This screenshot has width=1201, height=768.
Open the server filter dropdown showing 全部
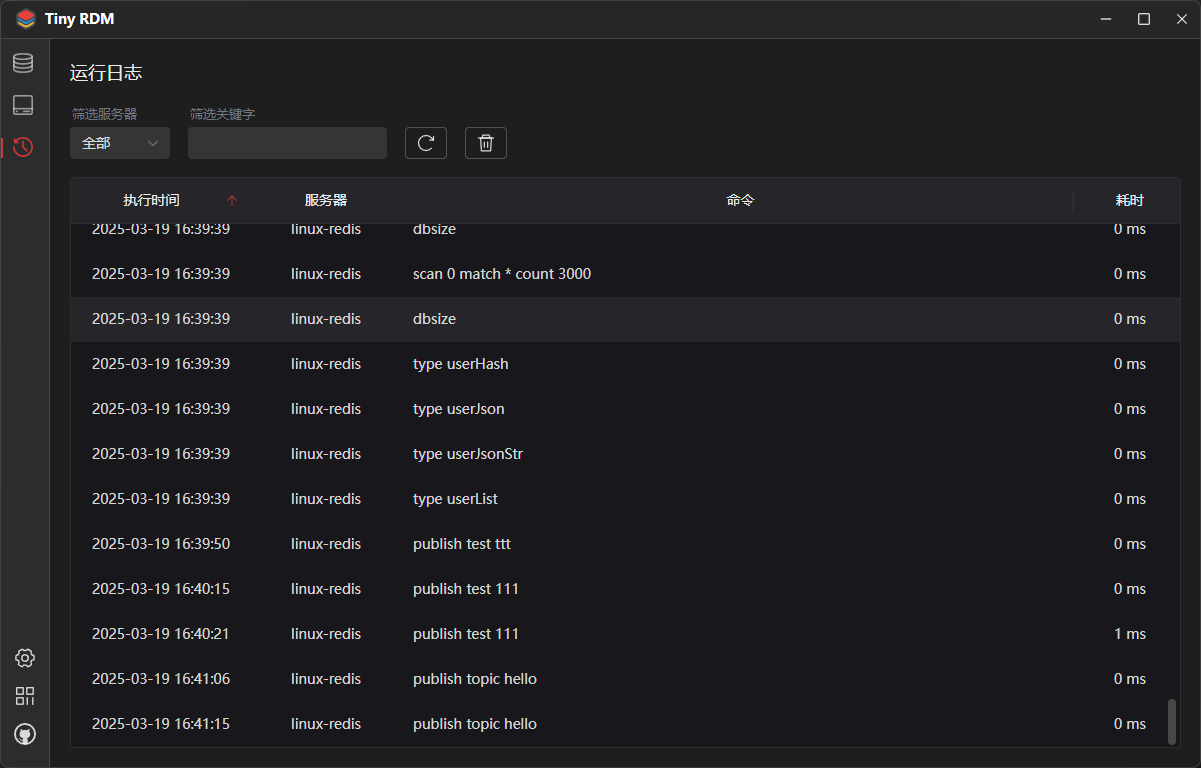(120, 143)
